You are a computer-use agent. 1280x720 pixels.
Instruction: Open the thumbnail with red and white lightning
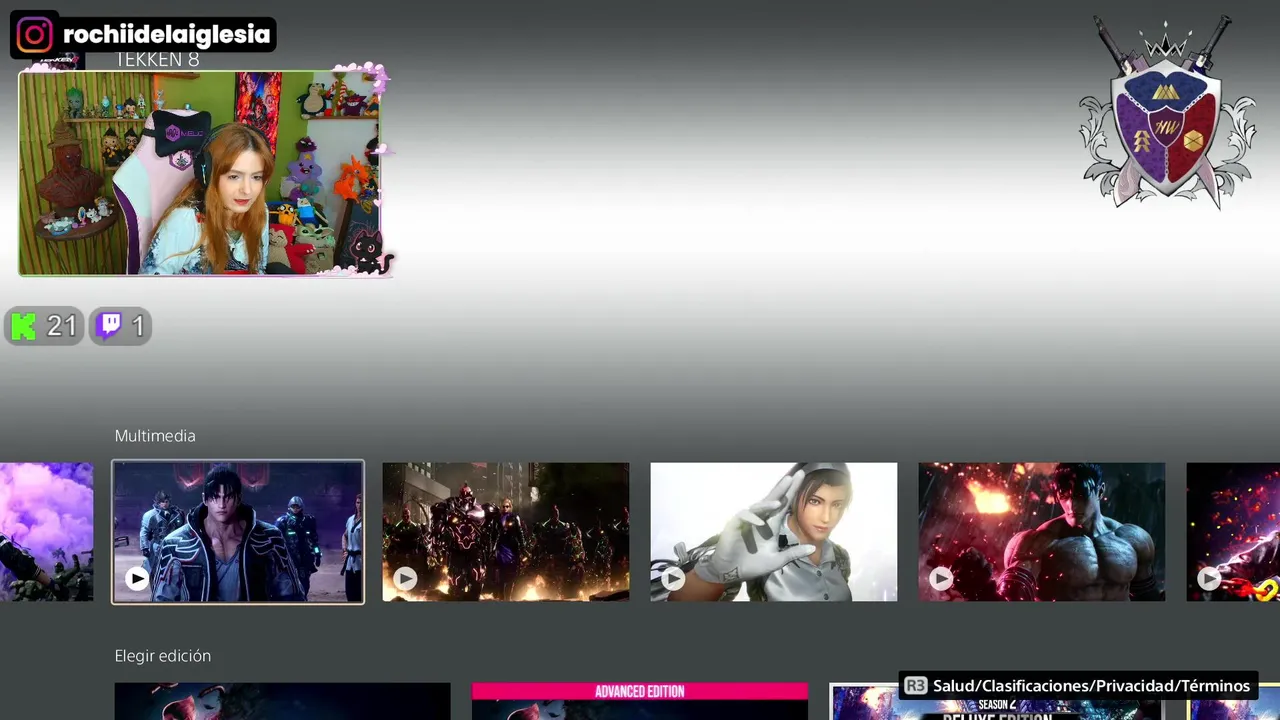(1233, 532)
